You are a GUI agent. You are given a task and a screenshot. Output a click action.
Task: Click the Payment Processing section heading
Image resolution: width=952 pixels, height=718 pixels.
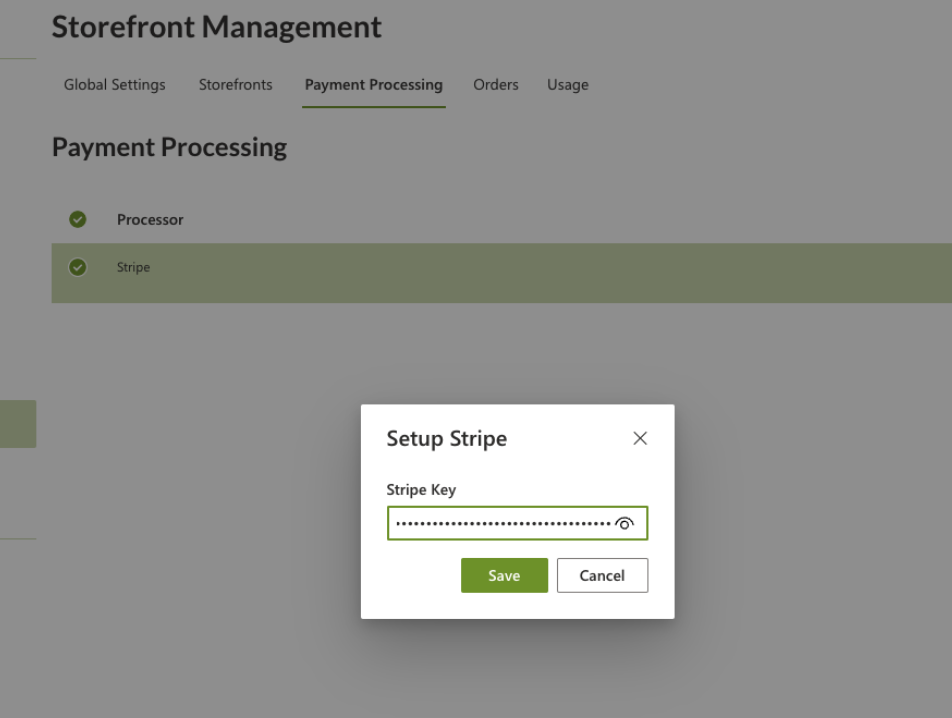[169, 147]
